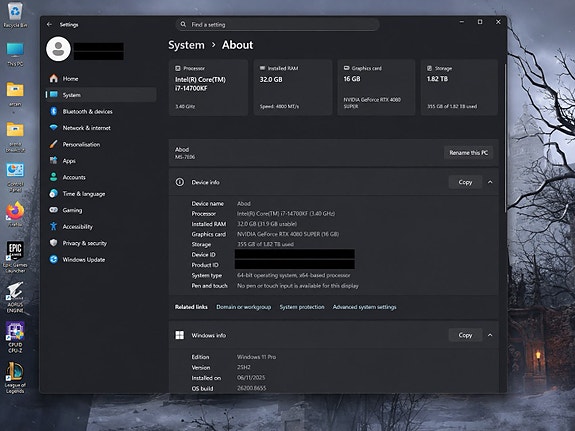The image size is (575, 431).
Task: Open the Firefox desktop shortcut
Action: pyautogui.click(x=15, y=214)
